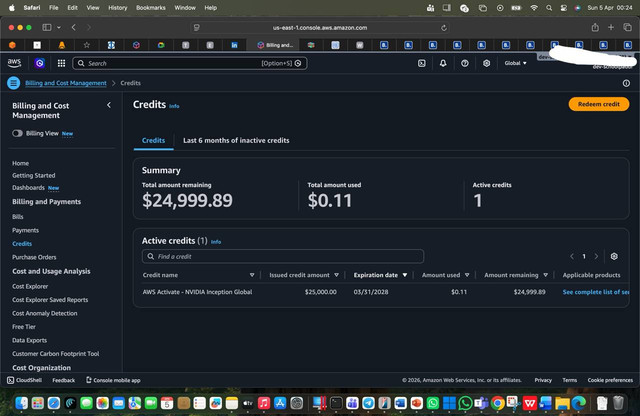Open the Global region dropdown
The width and height of the screenshot is (640, 416).
pyautogui.click(x=515, y=63)
